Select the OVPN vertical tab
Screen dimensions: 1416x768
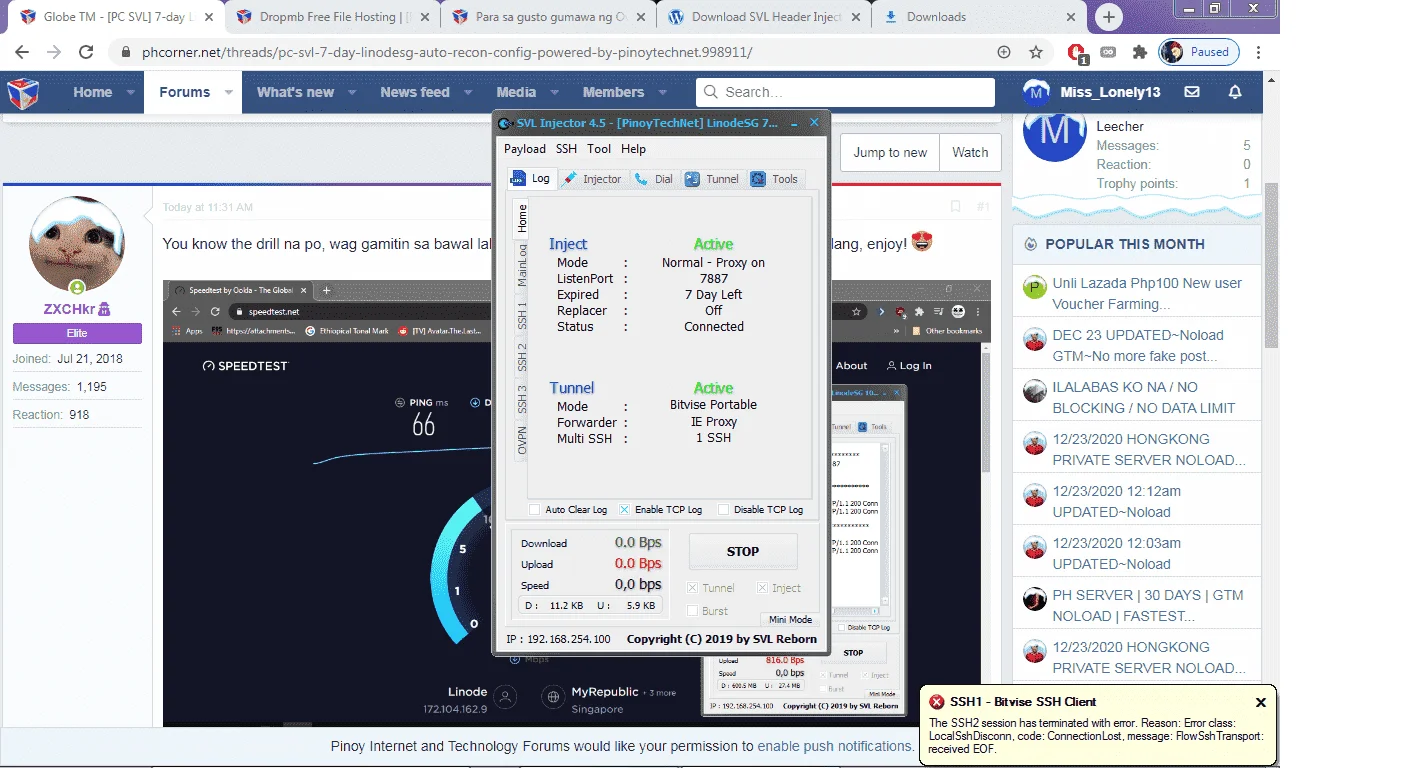click(x=522, y=441)
